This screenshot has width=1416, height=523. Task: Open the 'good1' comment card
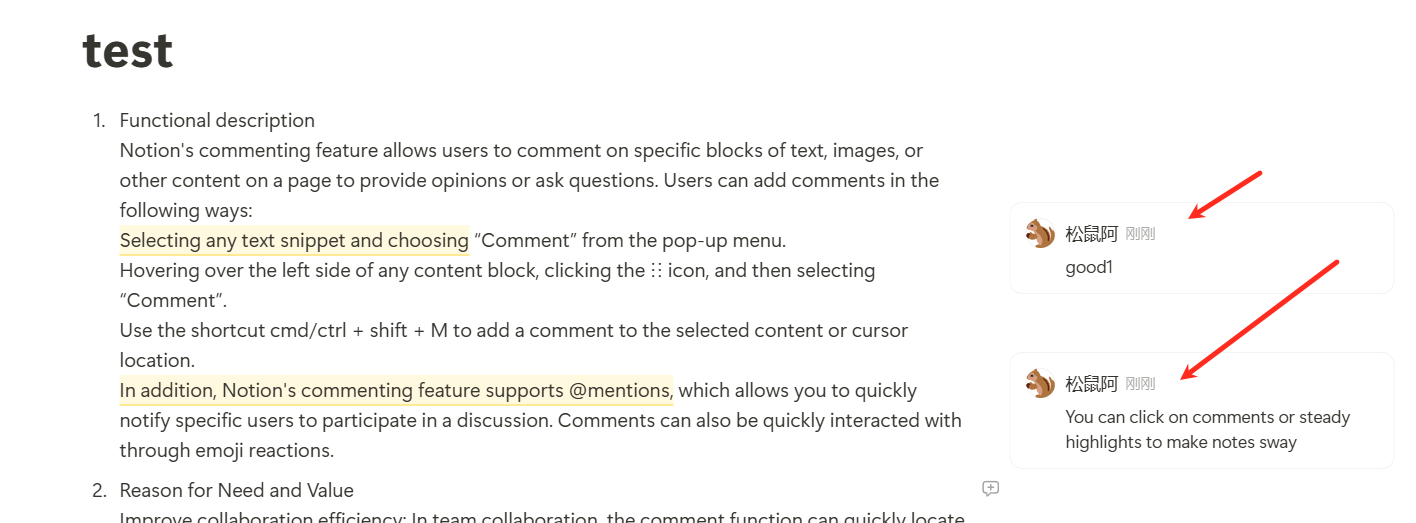tap(1201, 248)
